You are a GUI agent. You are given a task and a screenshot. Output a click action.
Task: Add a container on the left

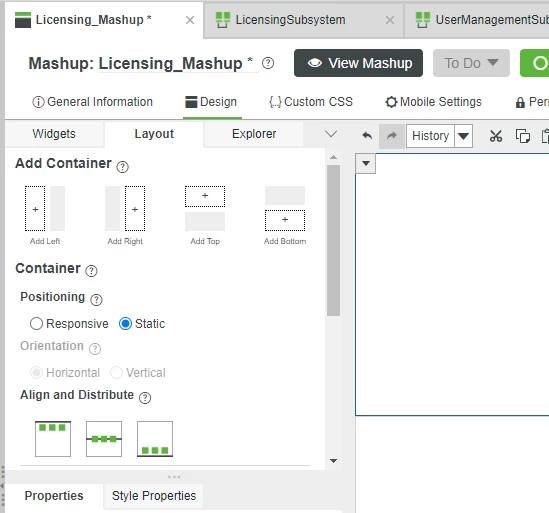point(45,215)
